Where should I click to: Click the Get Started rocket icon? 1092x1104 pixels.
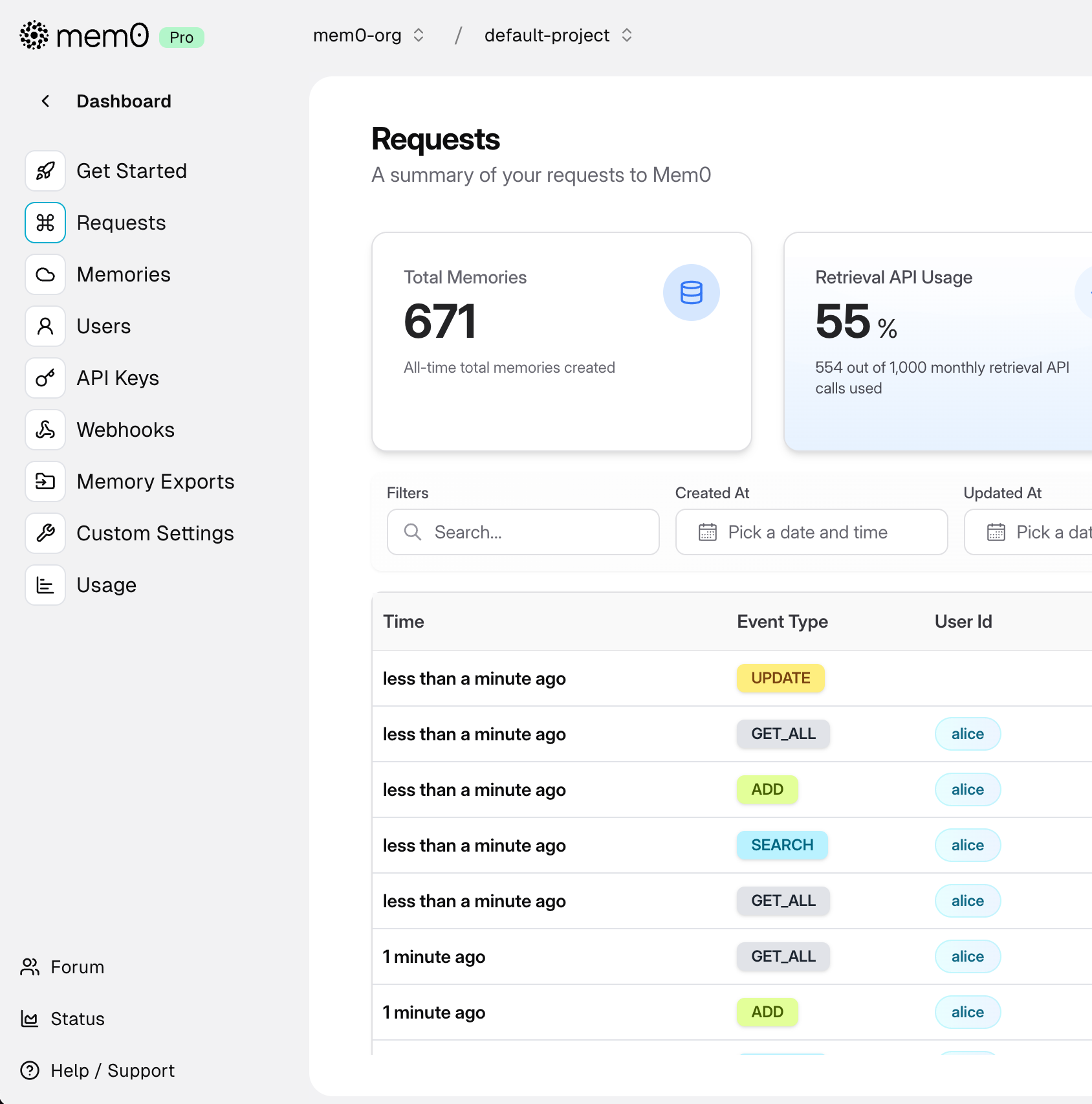(x=45, y=171)
